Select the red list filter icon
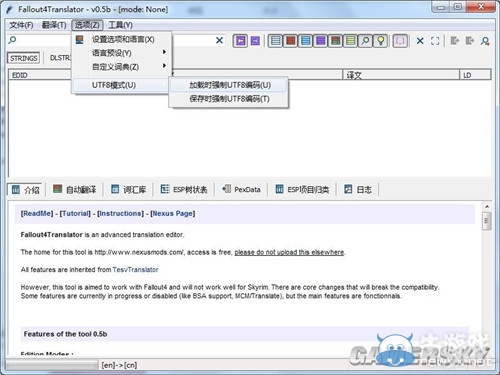500x375 pixels. pos(290,41)
